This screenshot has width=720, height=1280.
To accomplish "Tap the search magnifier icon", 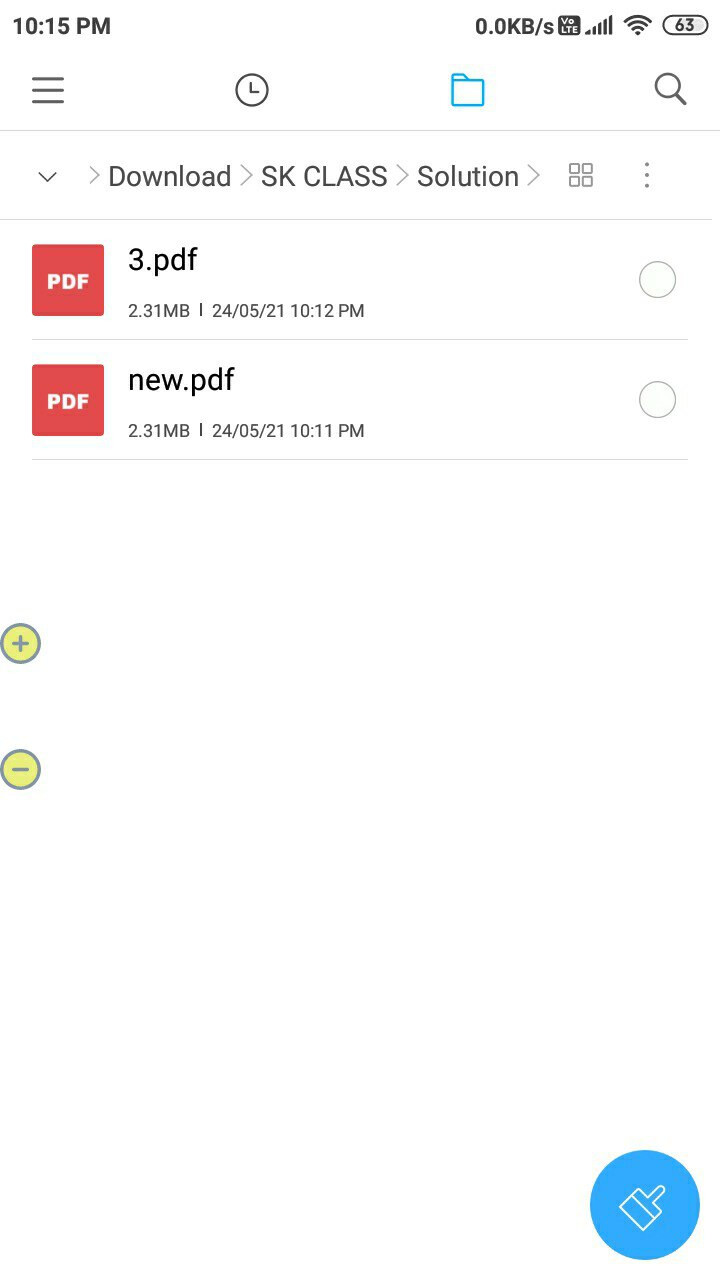I will [670, 90].
